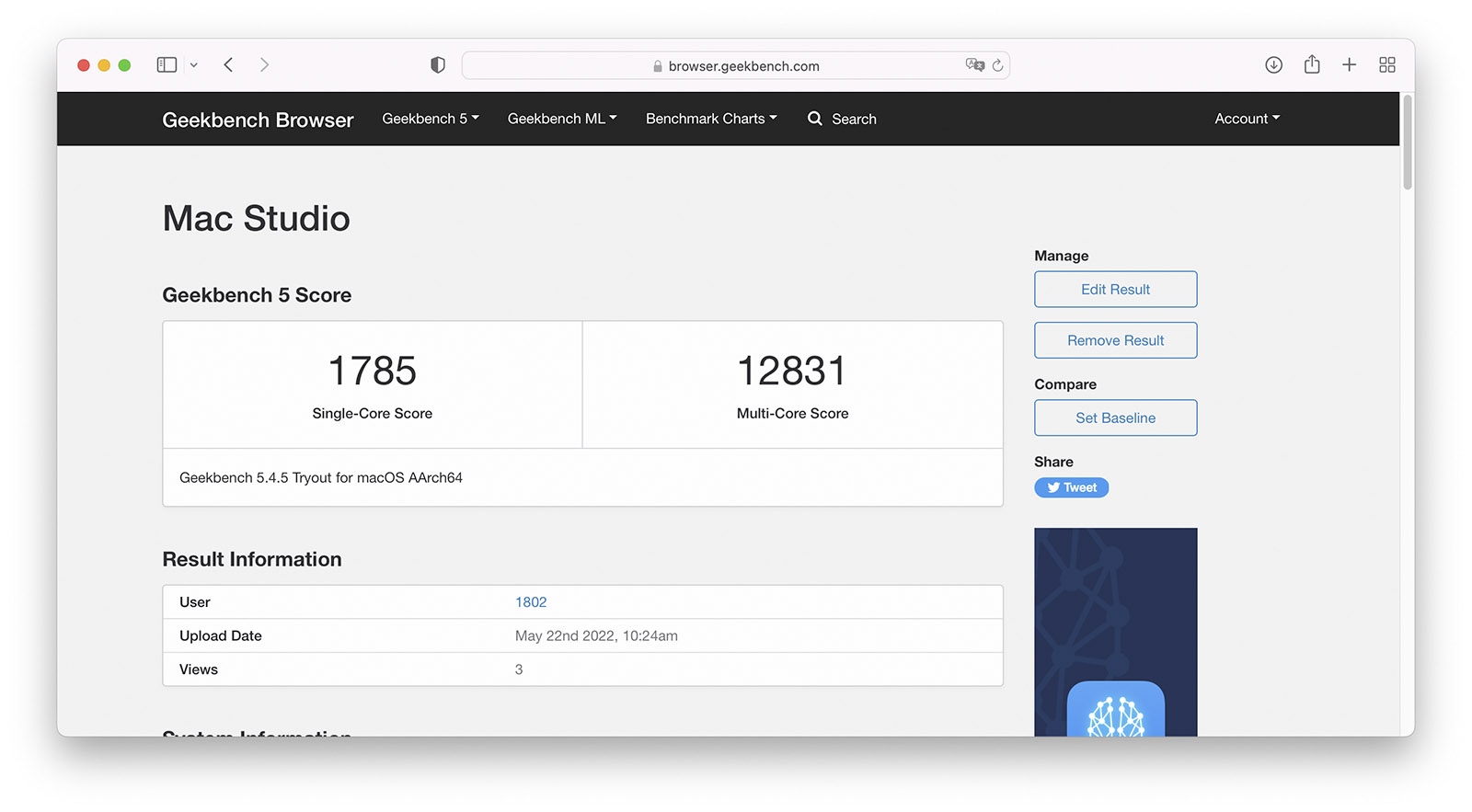
Task: Click the Compare section label
Action: click(x=1065, y=384)
